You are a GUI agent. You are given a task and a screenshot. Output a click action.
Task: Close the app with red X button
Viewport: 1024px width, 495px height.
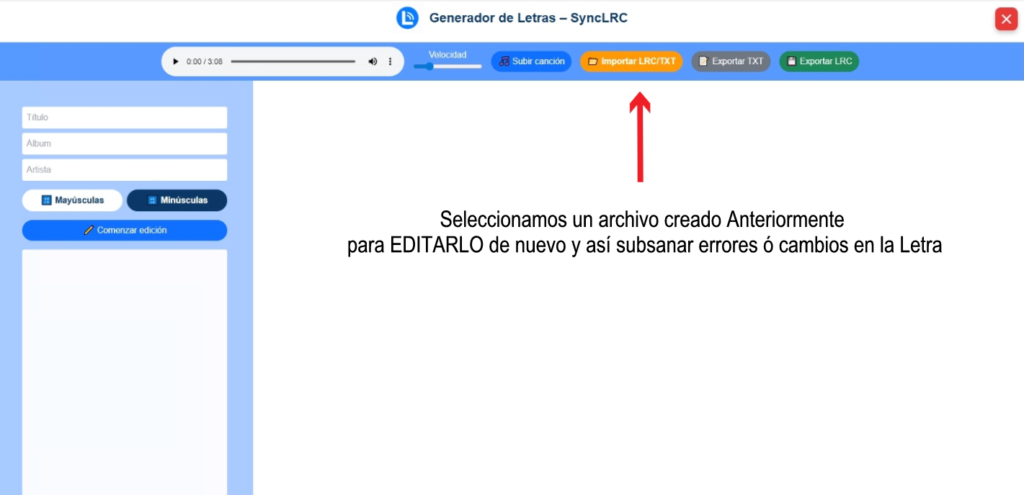(1005, 19)
